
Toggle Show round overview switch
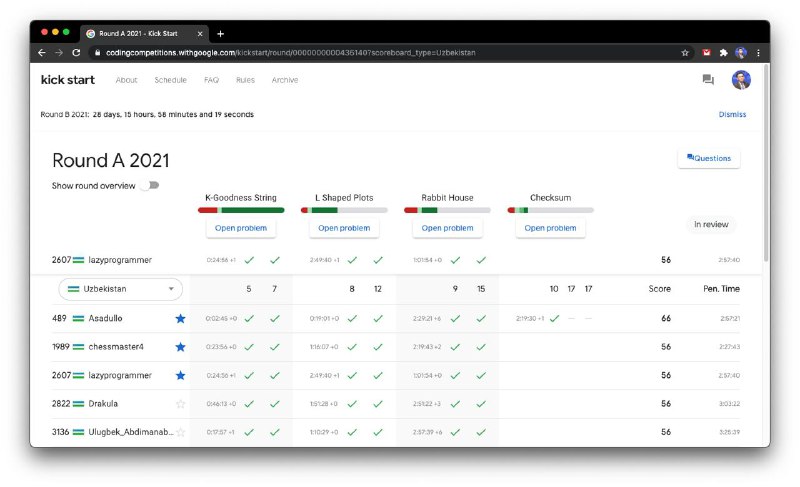click(151, 185)
